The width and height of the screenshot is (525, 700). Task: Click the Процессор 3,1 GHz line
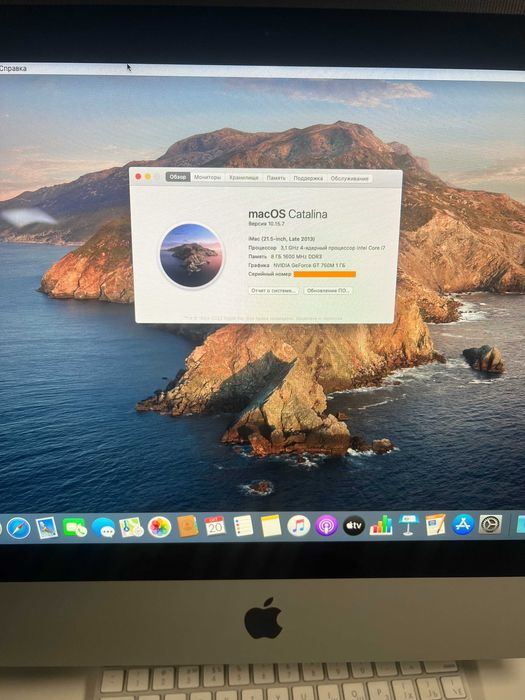[x=317, y=247]
